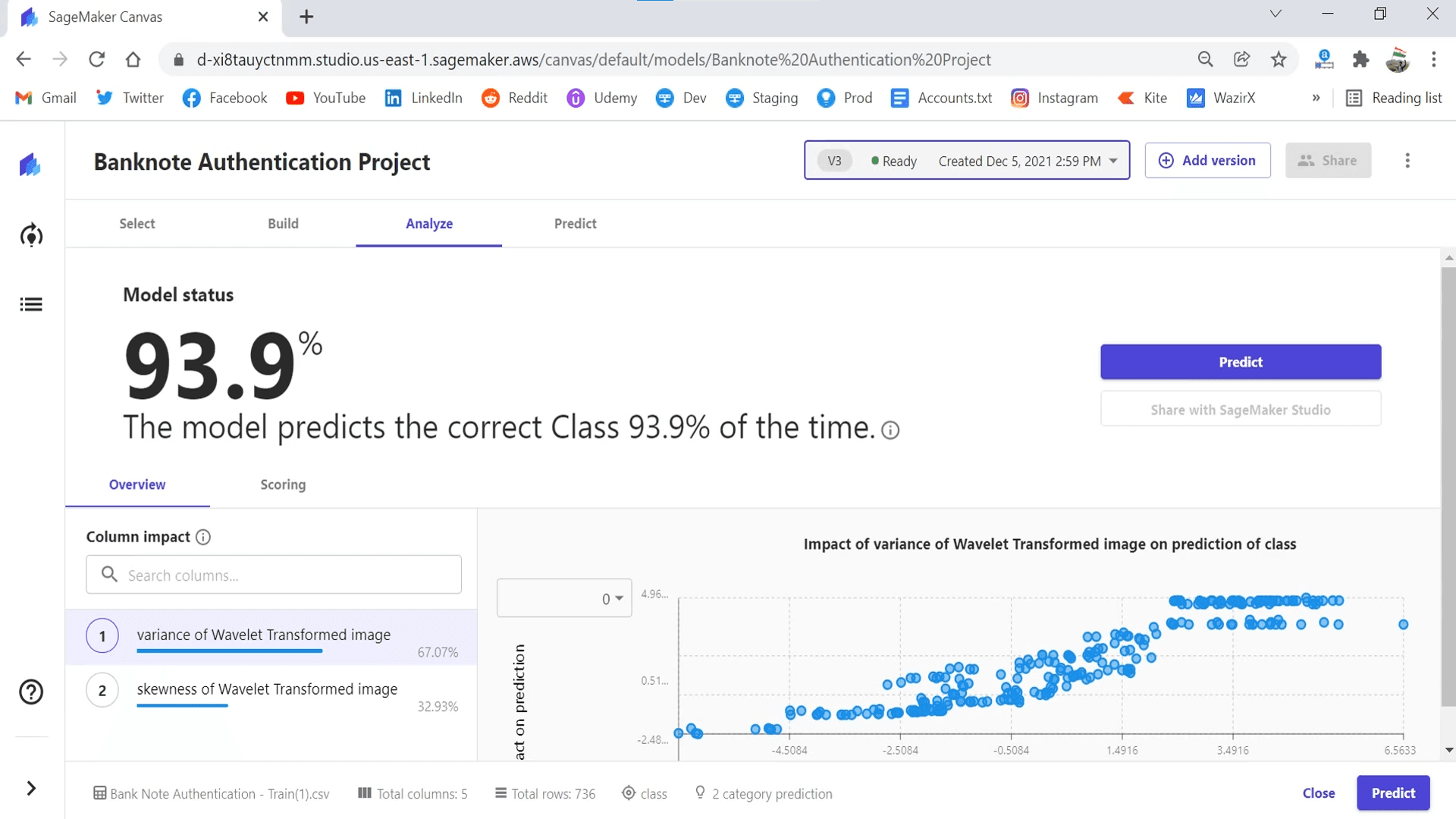Click the info icon beside the accuracy statement
The height and width of the screenshot is (819, 1456).
tap(890, 430)
